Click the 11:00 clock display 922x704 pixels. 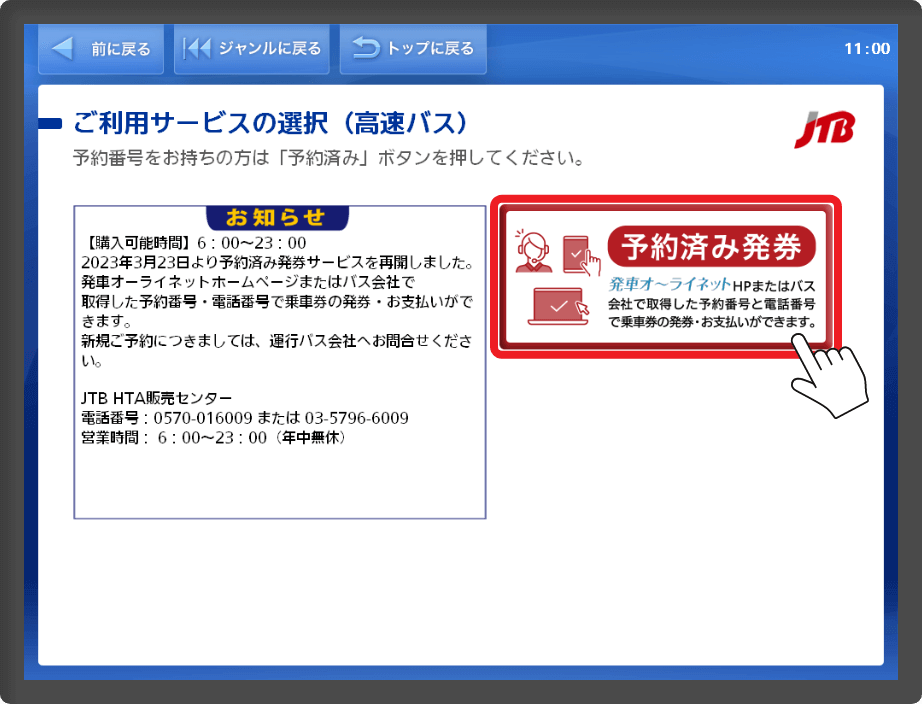pos(866,48)
